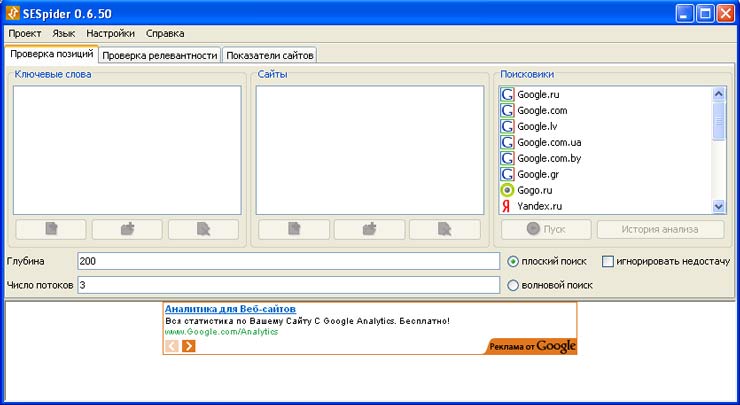The width and height of the screenshot is (740, 405).
Task: Click the Реклама от Google label
Action: (532, 346)
